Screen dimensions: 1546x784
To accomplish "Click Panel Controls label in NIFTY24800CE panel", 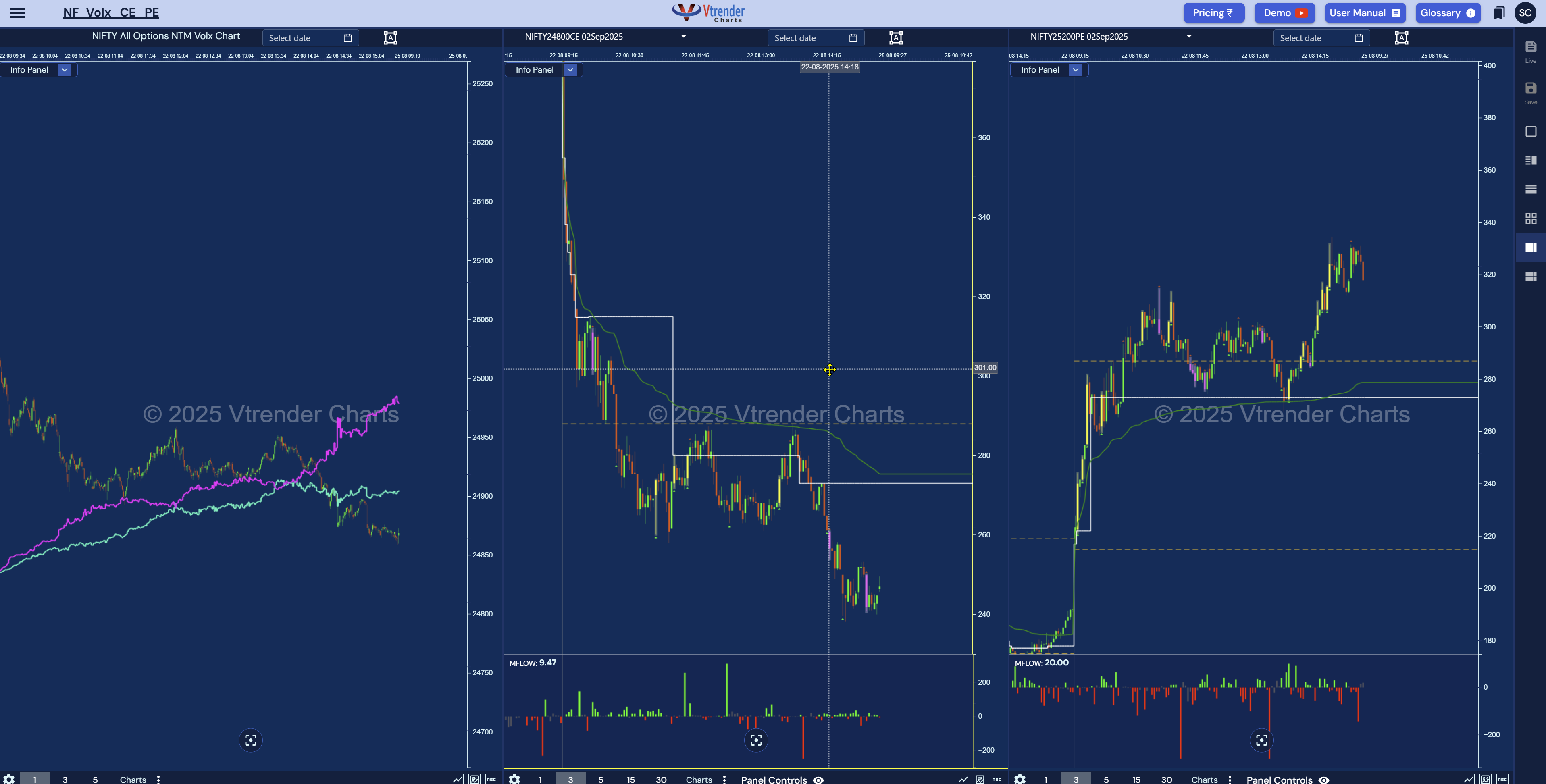I will point(774,779).
